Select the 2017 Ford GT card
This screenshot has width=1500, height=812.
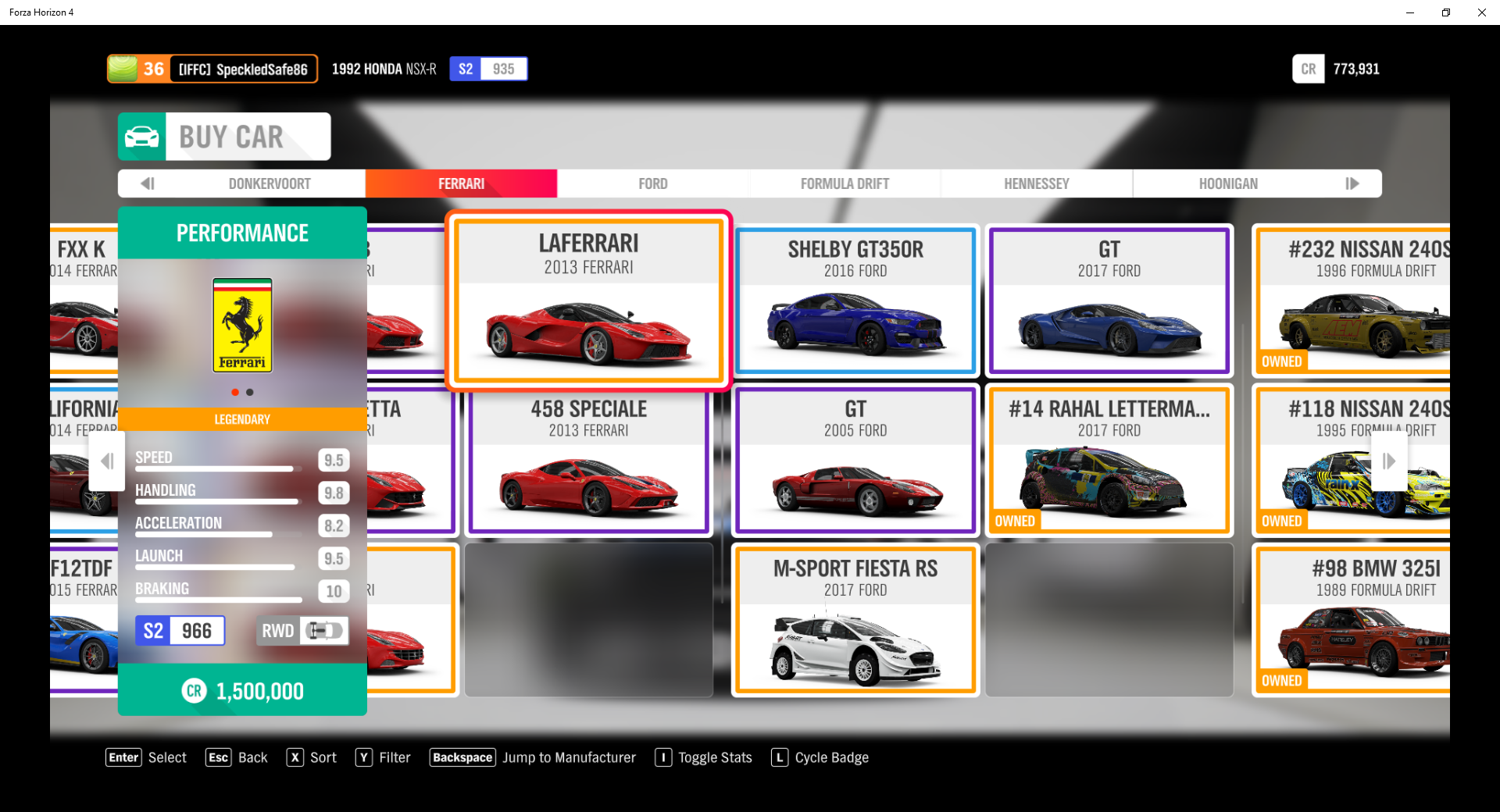tap(1109, 301)
